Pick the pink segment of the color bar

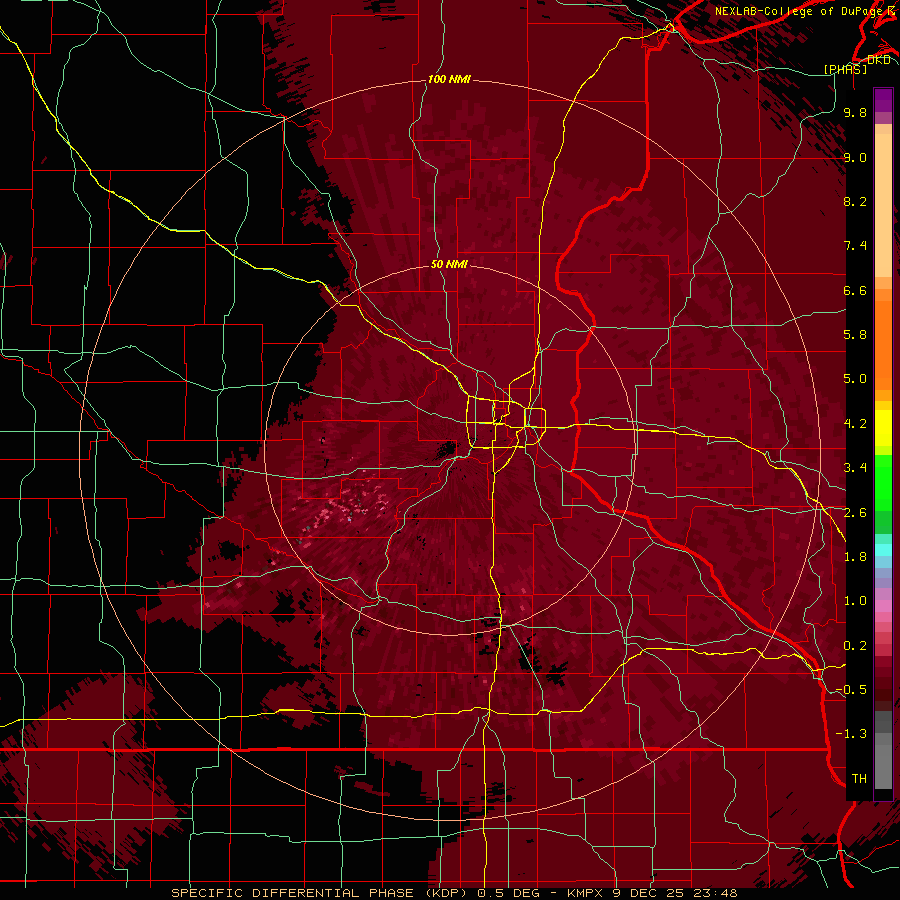pyautogui.click(x=883, y=606)
